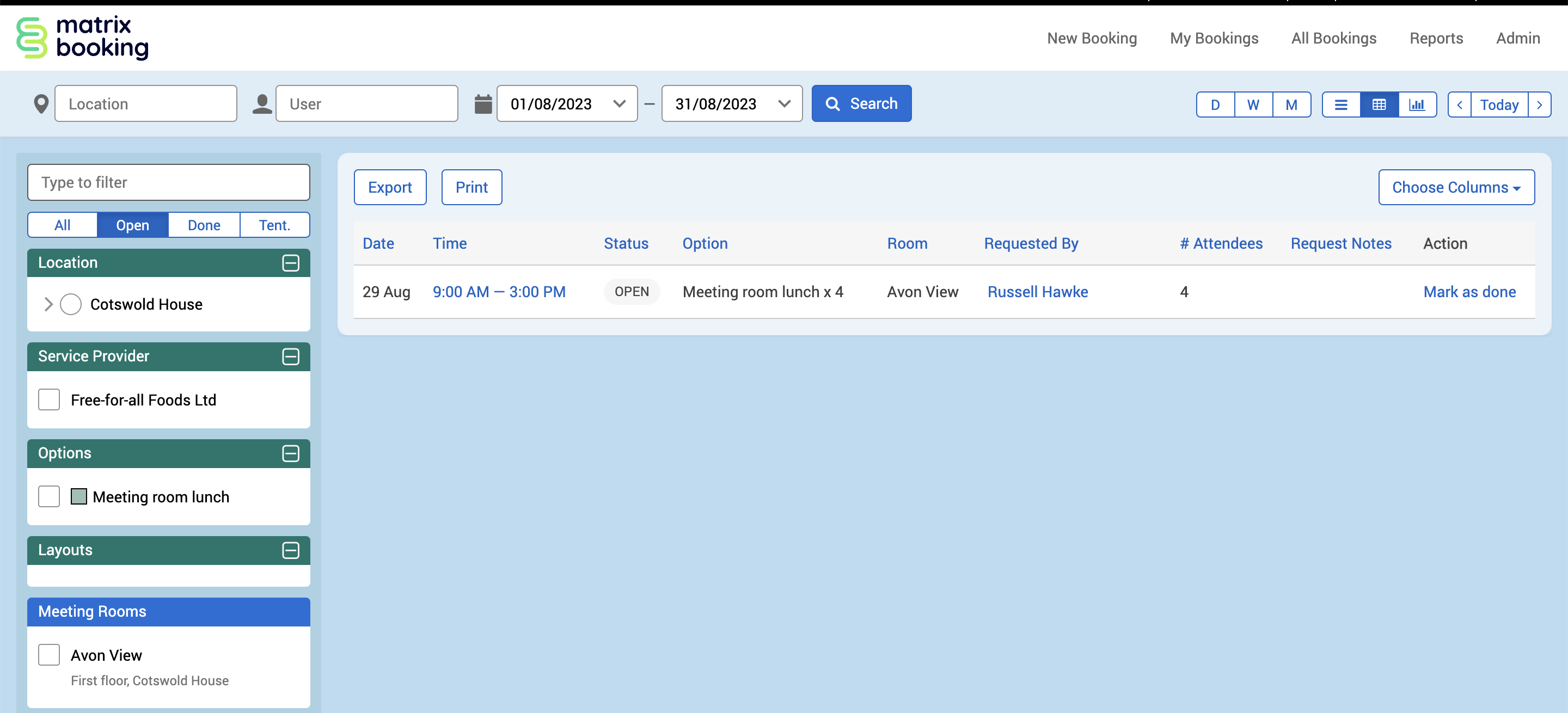Expand the Cotswold House tree node

(48, 304)
